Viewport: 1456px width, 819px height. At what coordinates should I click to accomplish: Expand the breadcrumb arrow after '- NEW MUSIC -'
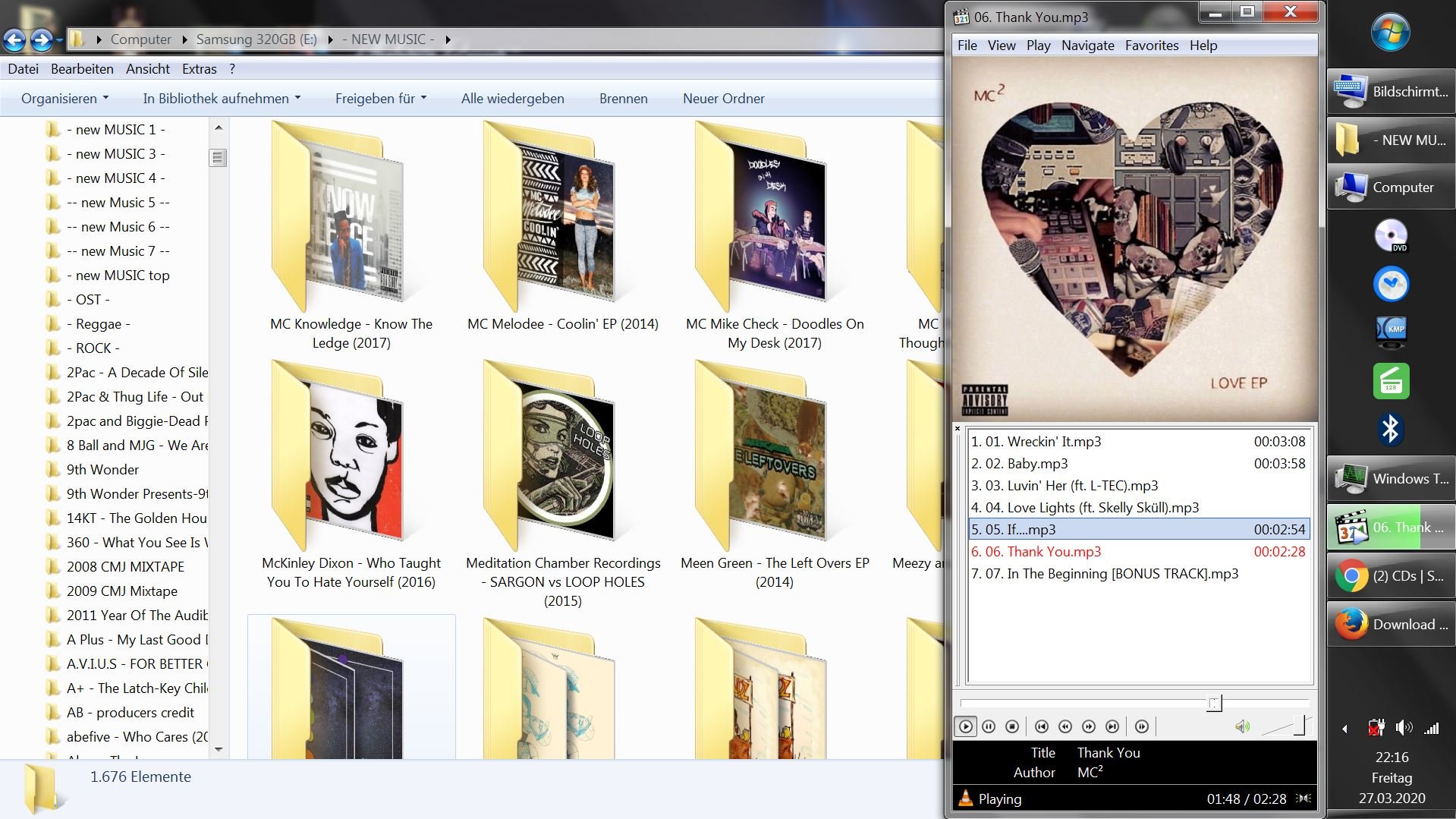pyautogui.click(x=448, y=39)
